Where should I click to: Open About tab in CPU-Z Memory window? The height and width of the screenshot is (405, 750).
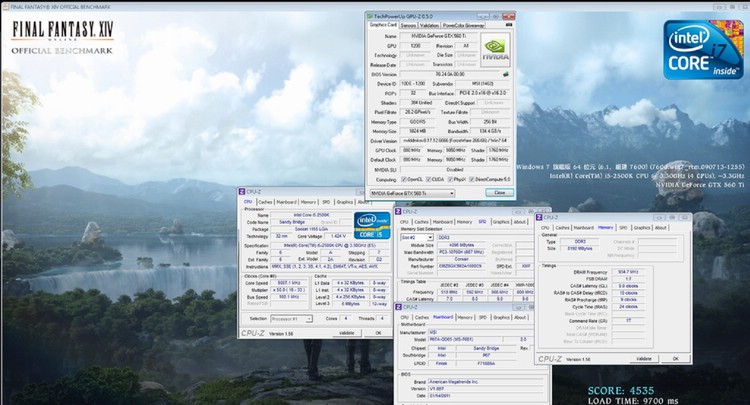(661, 228)
